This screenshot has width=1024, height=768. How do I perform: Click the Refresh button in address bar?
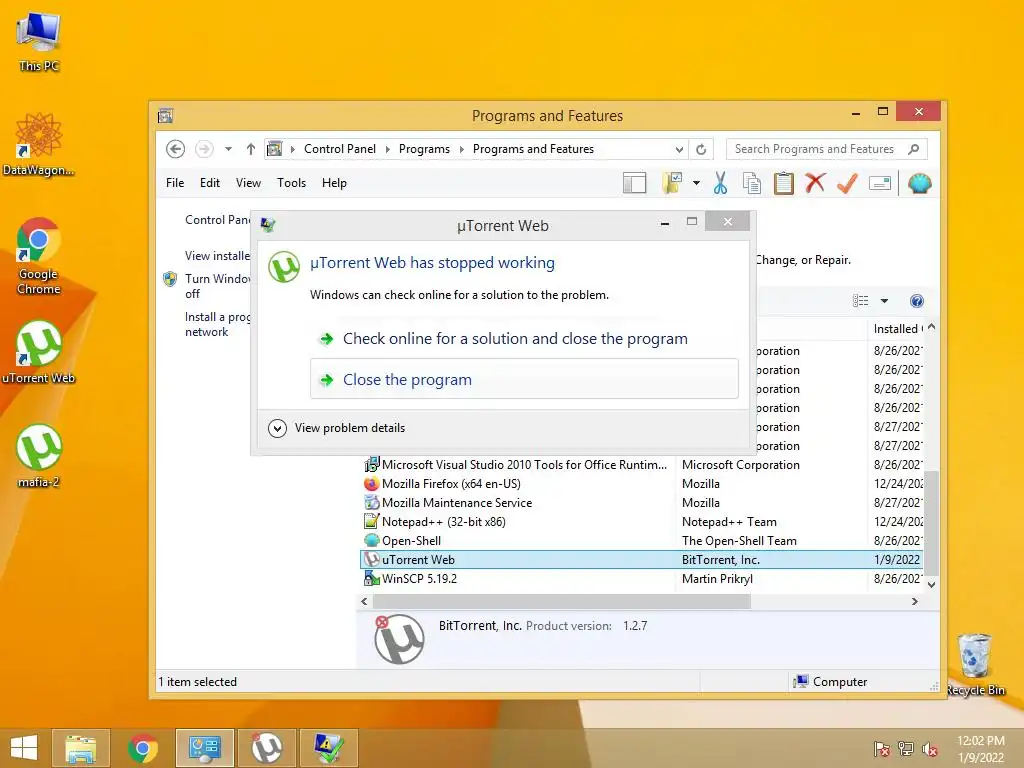click(701, 149)
